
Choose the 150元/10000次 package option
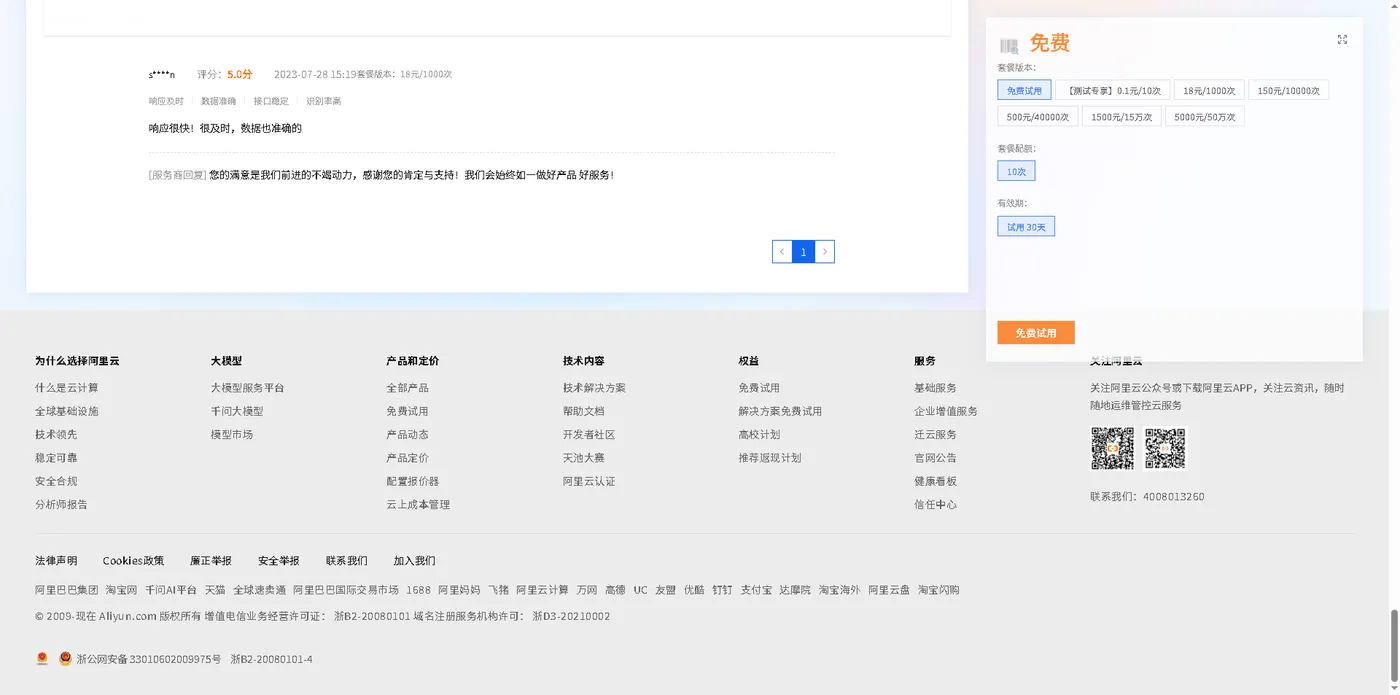[x=1289, y=90]
